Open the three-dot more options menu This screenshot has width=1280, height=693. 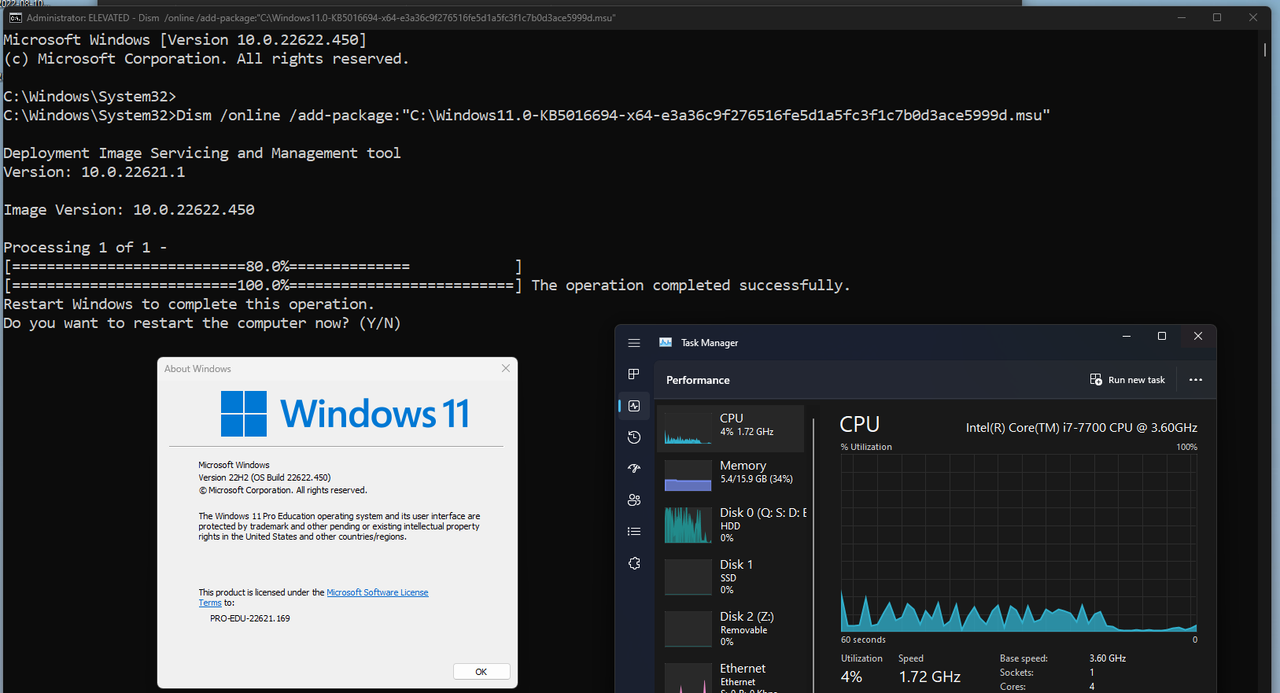tap(1195, 380)
